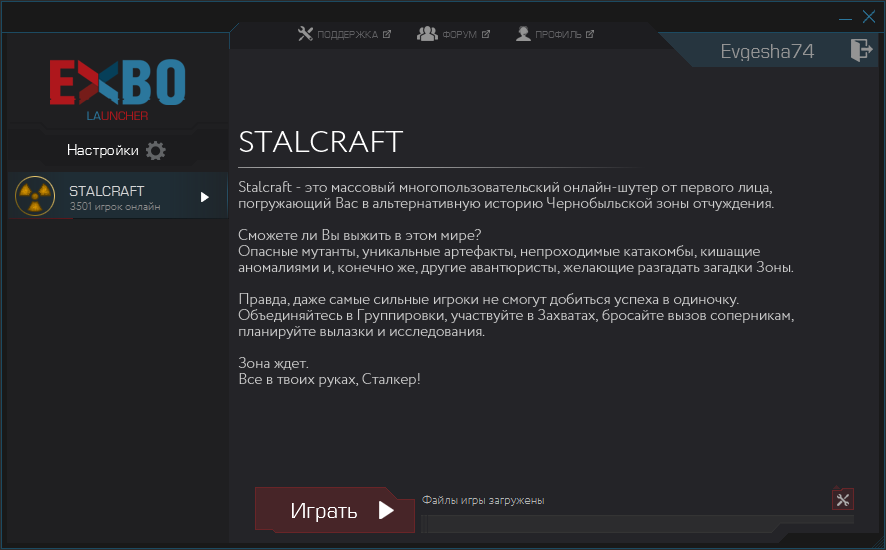Click 'Сможете ли Вы выжить в этом мире?' text
Image resolution: width=886 pixels, height=550 pixels.
(x=359, y=235)
